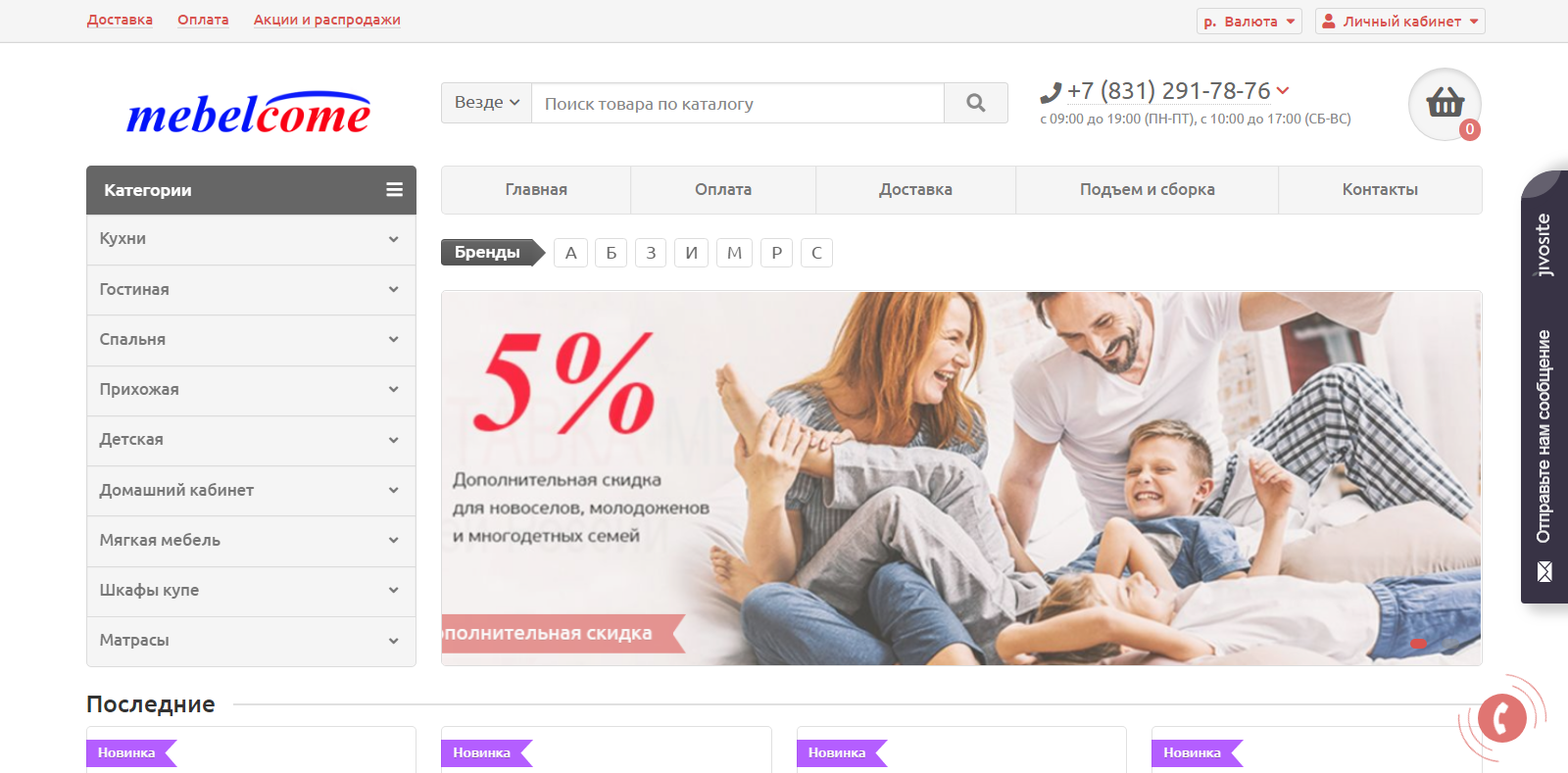Click the Оплата link in top bar
1568x773 pixels.
pyautogui.click(x=203, y=20)
